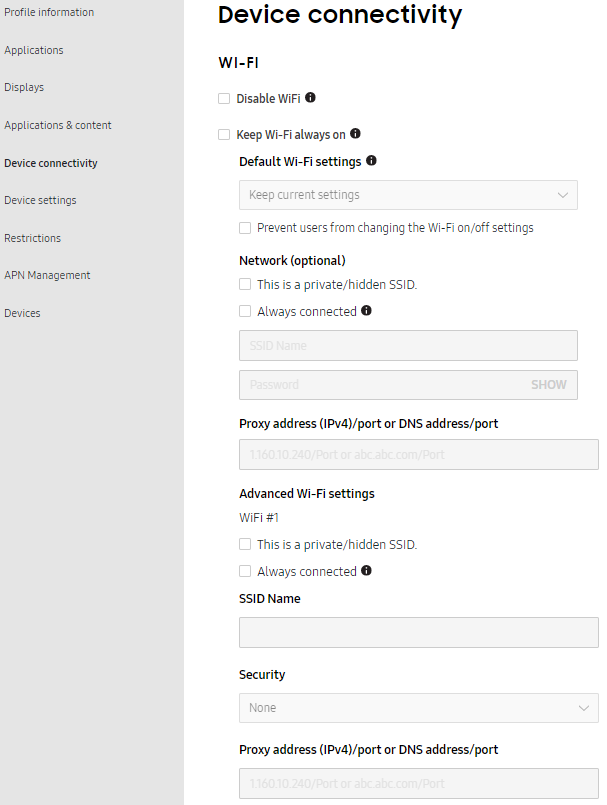This screenshot has height=805, width=607.
Task: Check Prevent users from changing Wi-Fi settings
Action: [x=245, y=228]
